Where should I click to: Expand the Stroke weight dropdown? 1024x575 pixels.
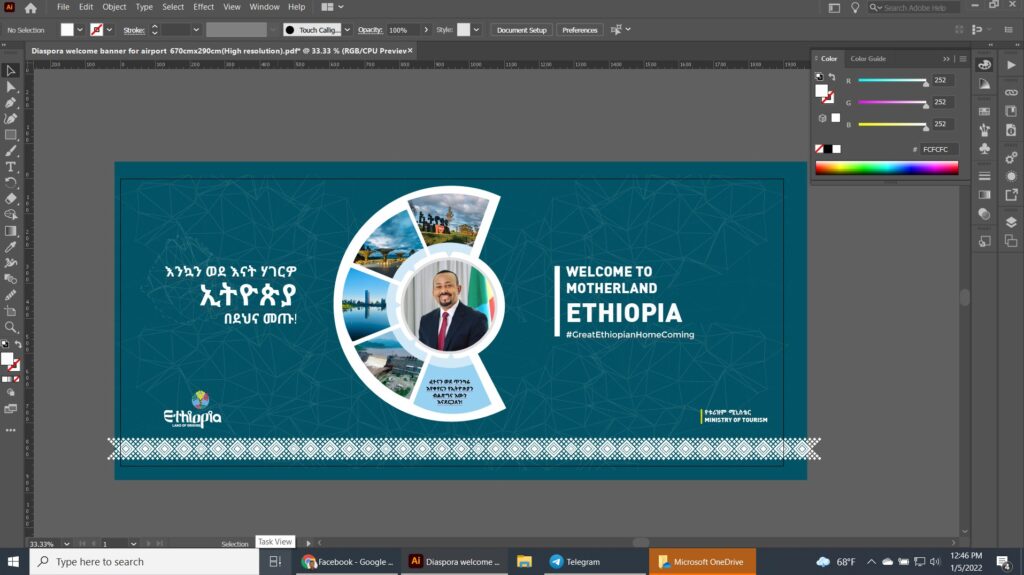[195, 29]
